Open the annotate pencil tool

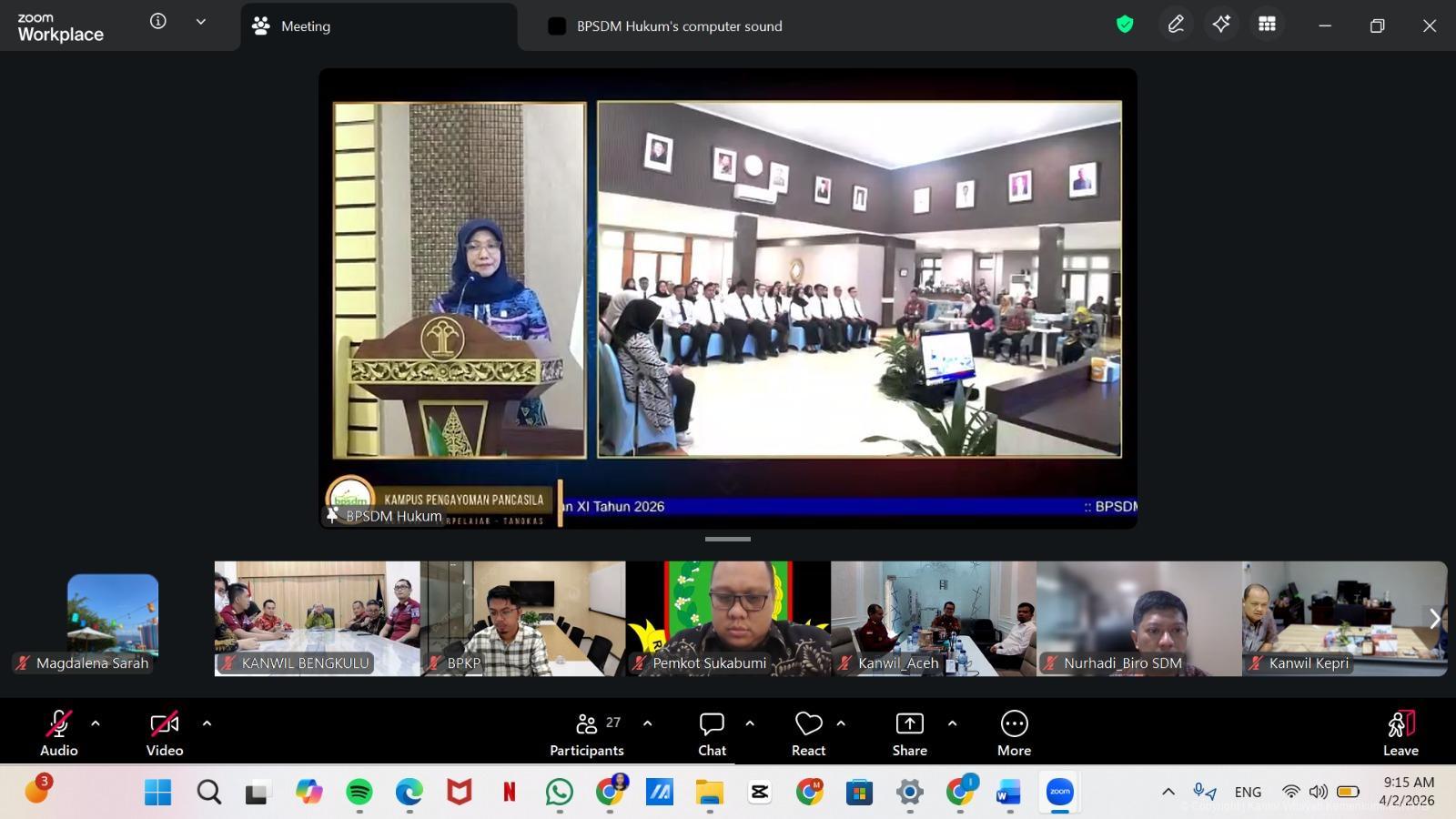coord(1176,25)
